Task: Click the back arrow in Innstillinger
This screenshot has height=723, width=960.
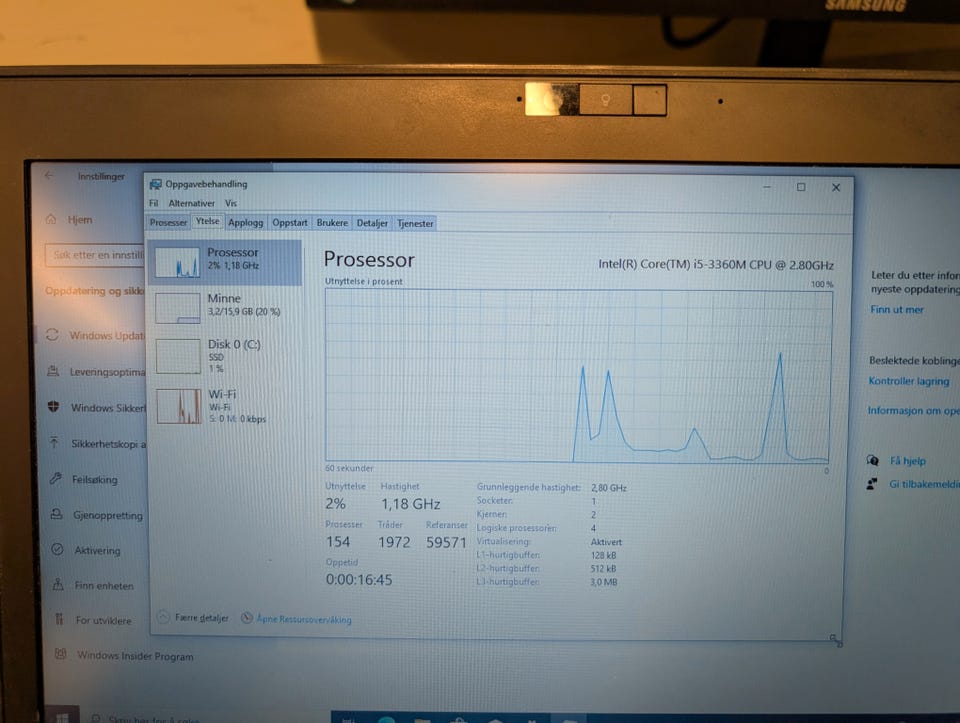Action: click(50, 176)
